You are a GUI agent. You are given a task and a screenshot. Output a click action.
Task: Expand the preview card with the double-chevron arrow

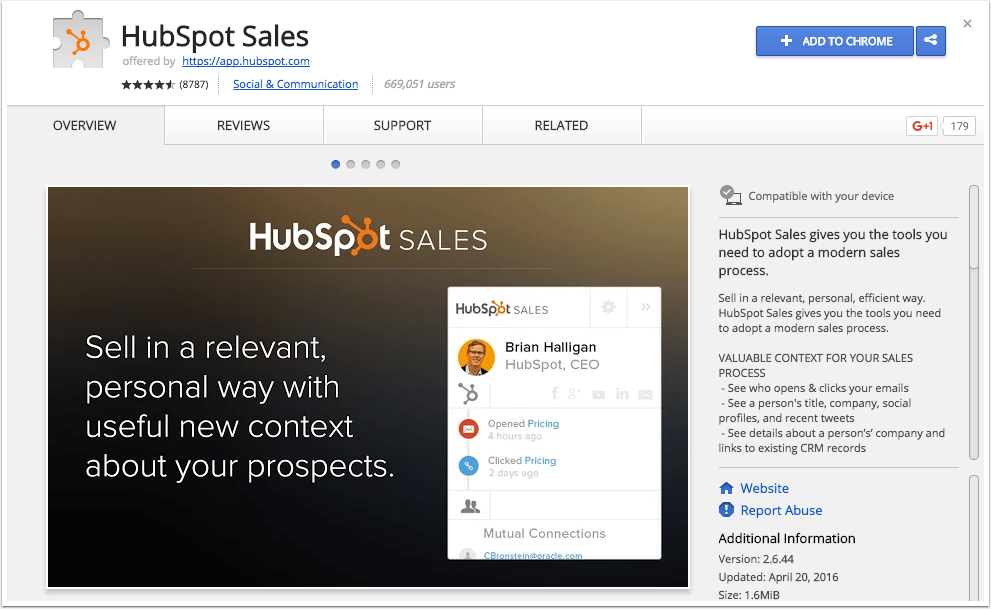click(x=644, y=307)
